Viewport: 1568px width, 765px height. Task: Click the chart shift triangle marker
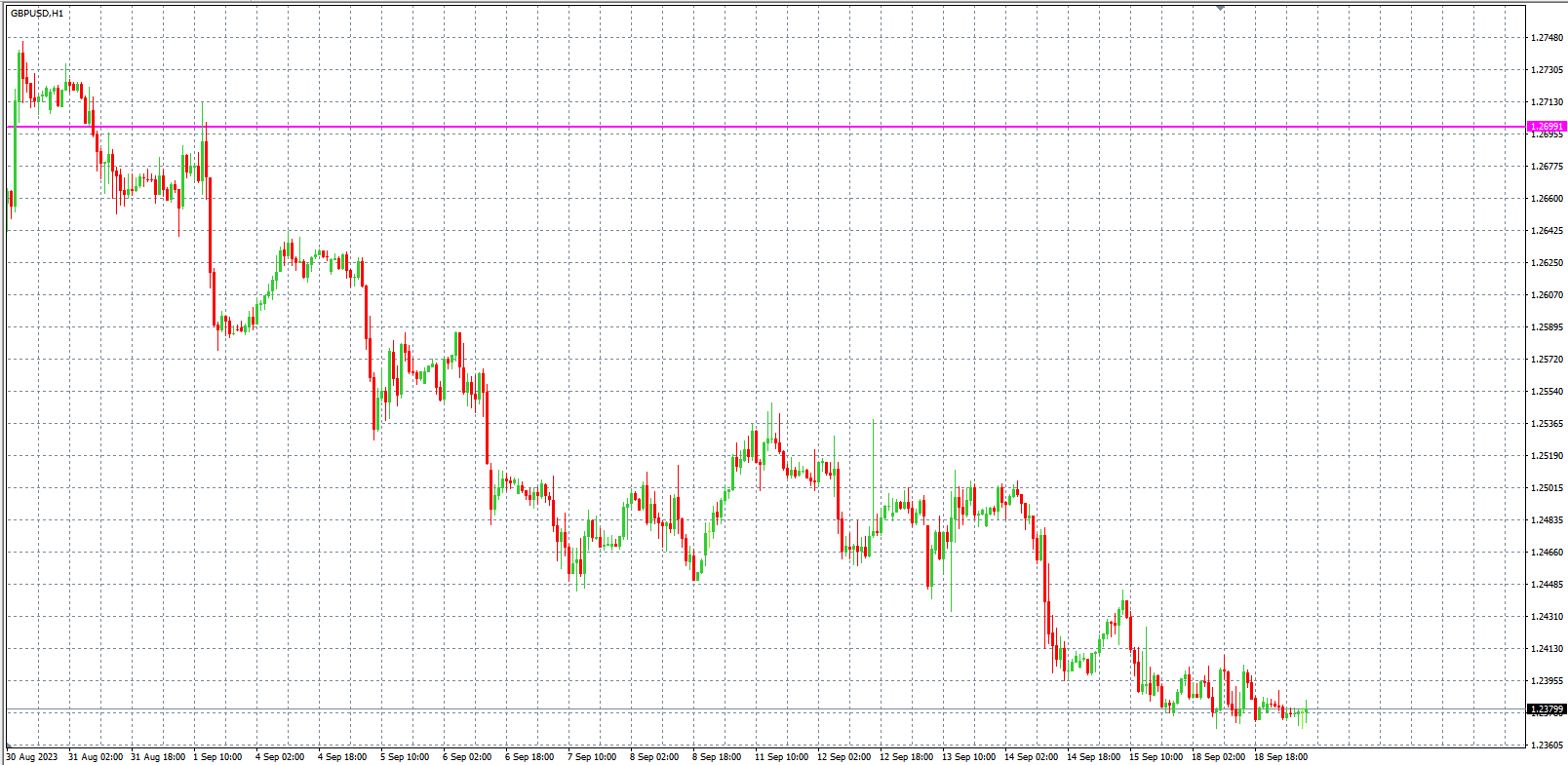pos(1220,8)
